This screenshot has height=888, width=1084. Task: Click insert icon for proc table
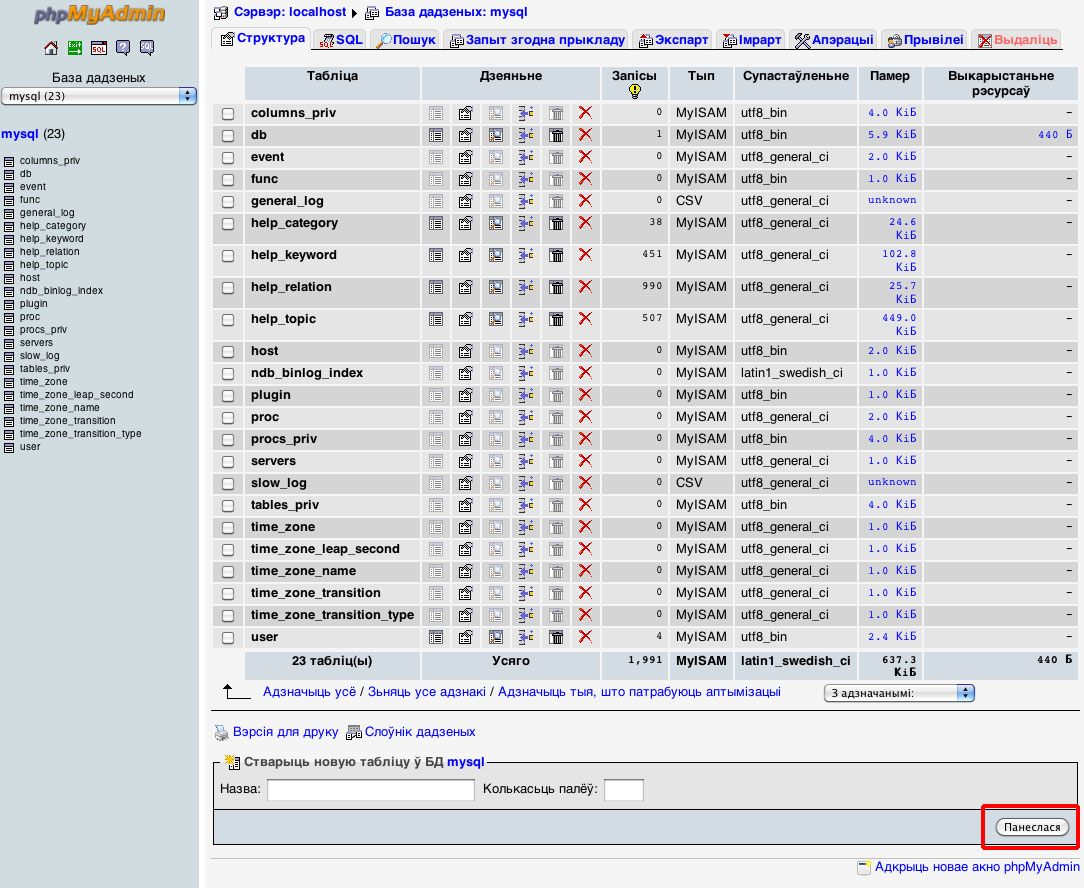pyautogui.click(x=526, y=417)
